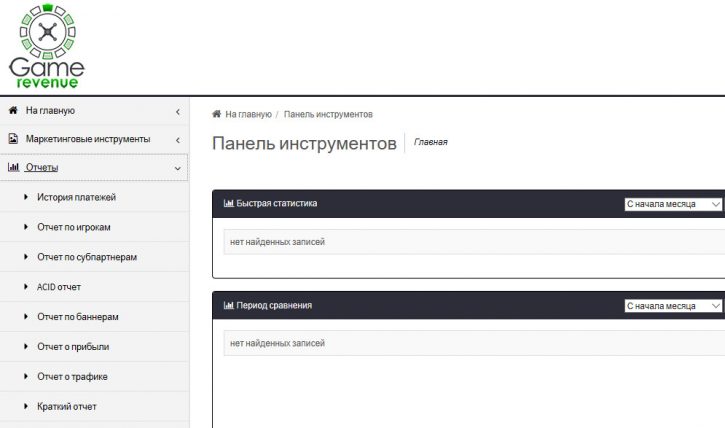Click the На главную breadcrumb link
Image resolution: width=725 pixels, height=428 pixels.
click(248, 114)
